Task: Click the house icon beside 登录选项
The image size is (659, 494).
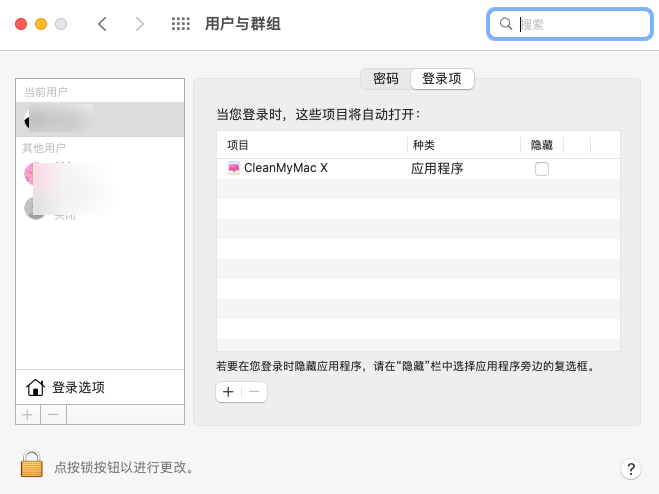Action: [x=35, y=387]
